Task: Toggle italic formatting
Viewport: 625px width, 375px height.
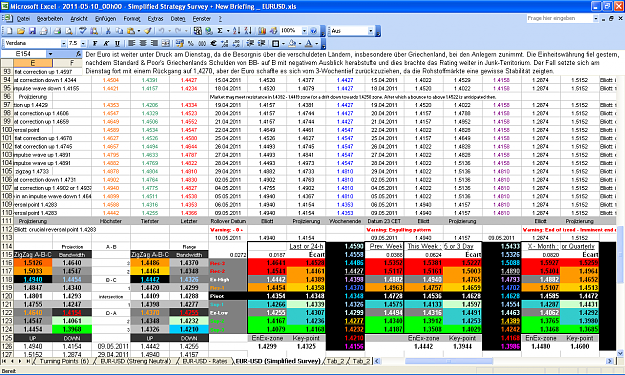Action: click(106, 43)
